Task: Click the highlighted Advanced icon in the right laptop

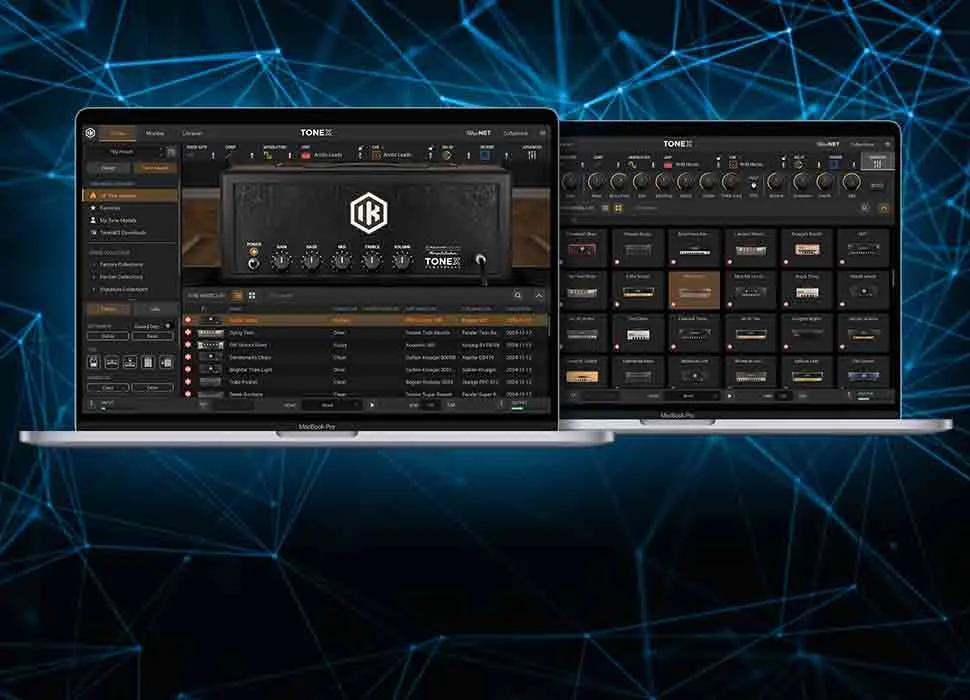Action: (x=877, y=162)
